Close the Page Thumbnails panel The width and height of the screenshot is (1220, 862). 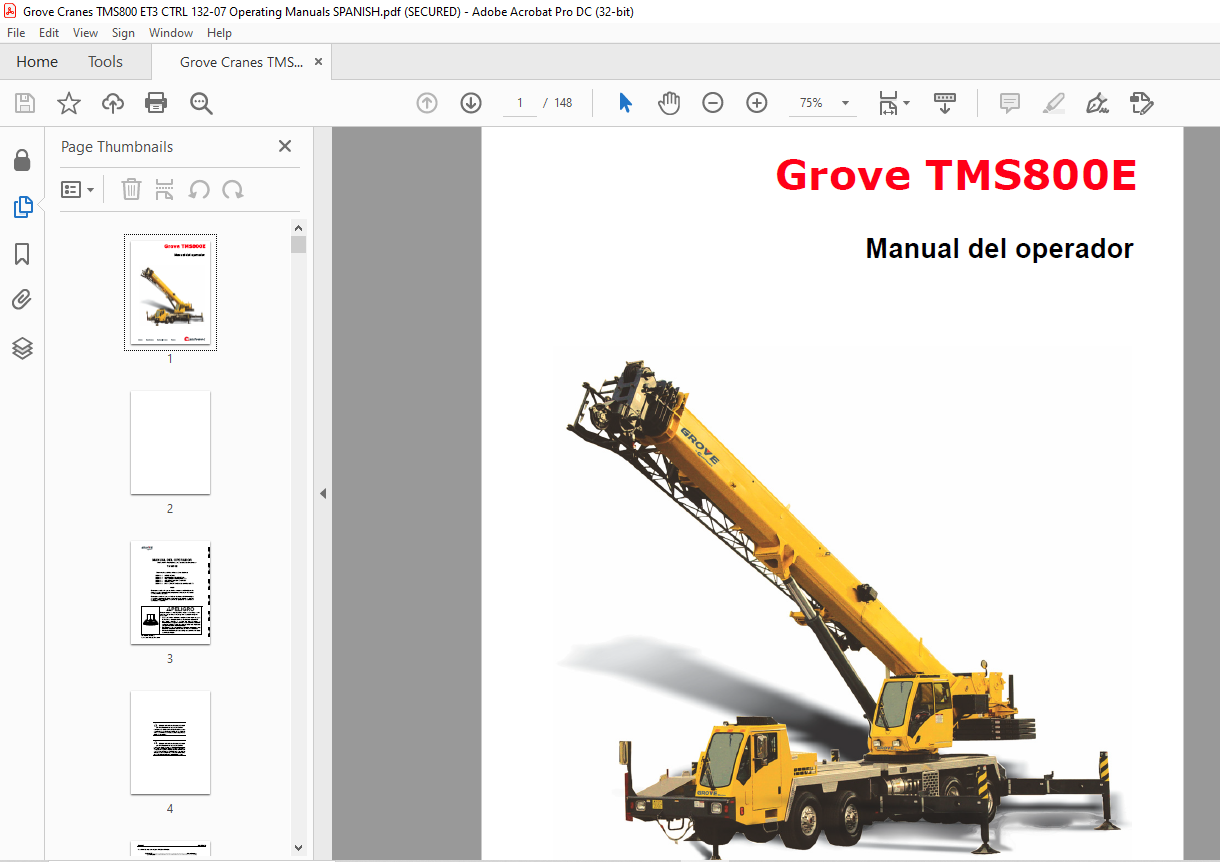[285, 146]
